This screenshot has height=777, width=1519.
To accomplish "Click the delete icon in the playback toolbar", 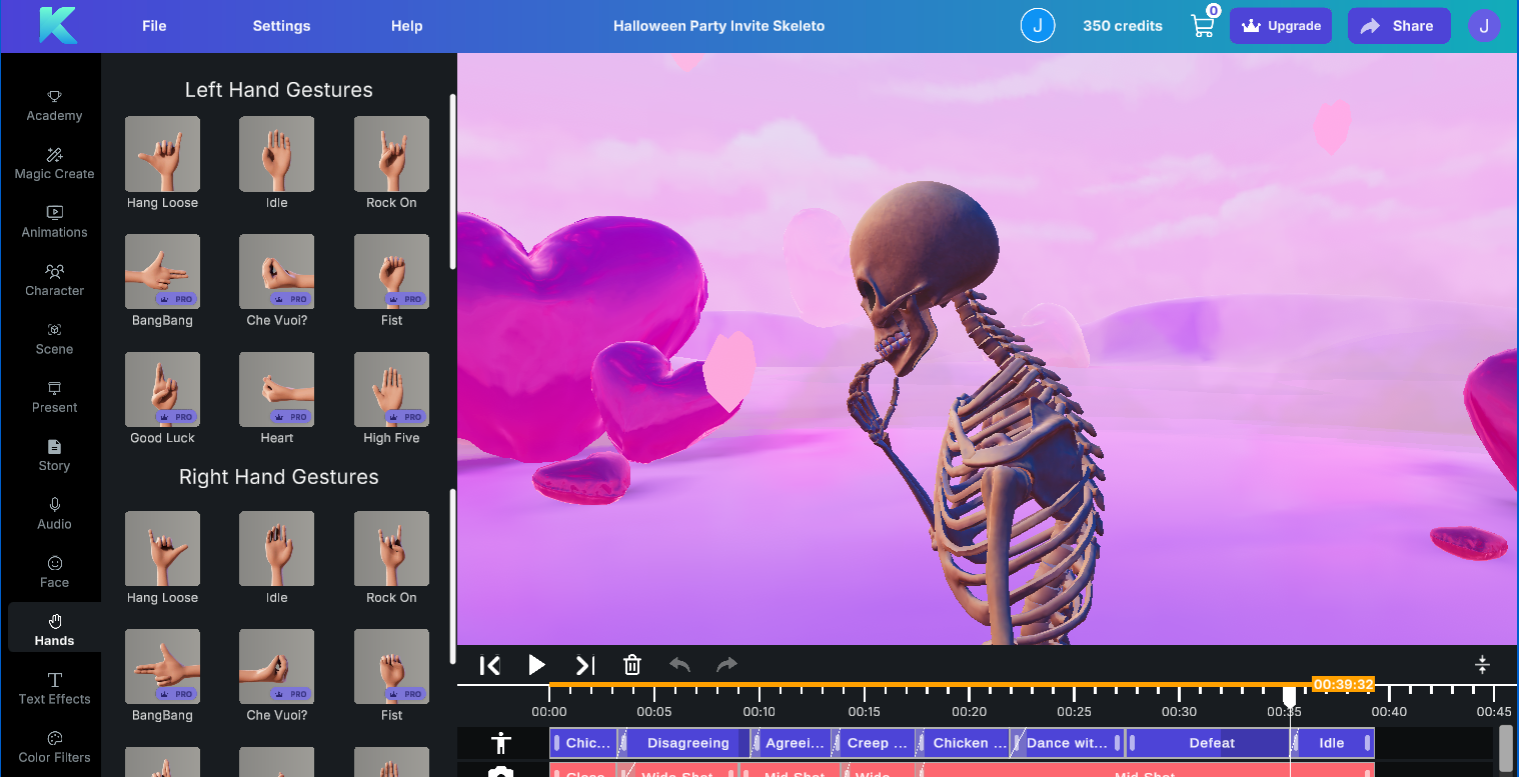I will tap(632, 664).
